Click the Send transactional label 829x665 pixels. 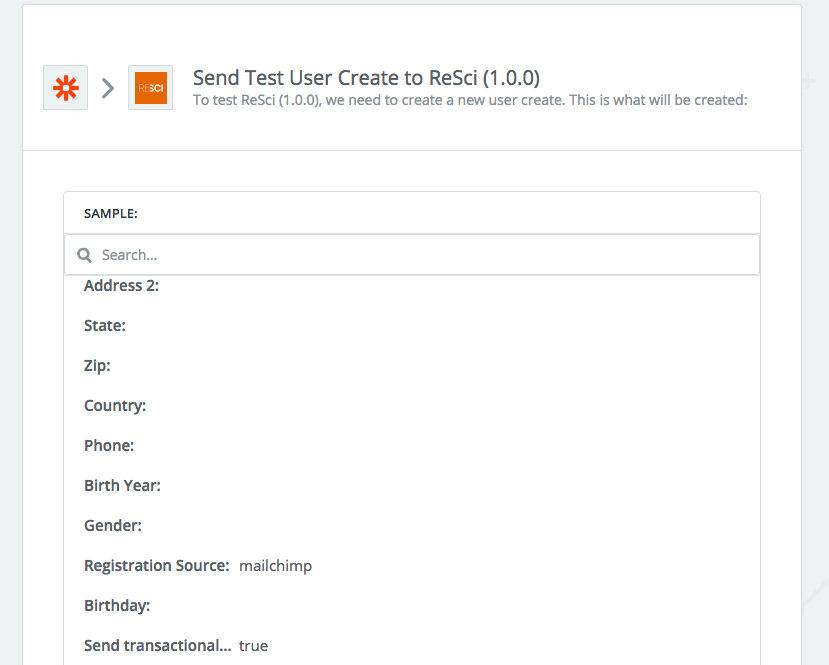(158, 645)
